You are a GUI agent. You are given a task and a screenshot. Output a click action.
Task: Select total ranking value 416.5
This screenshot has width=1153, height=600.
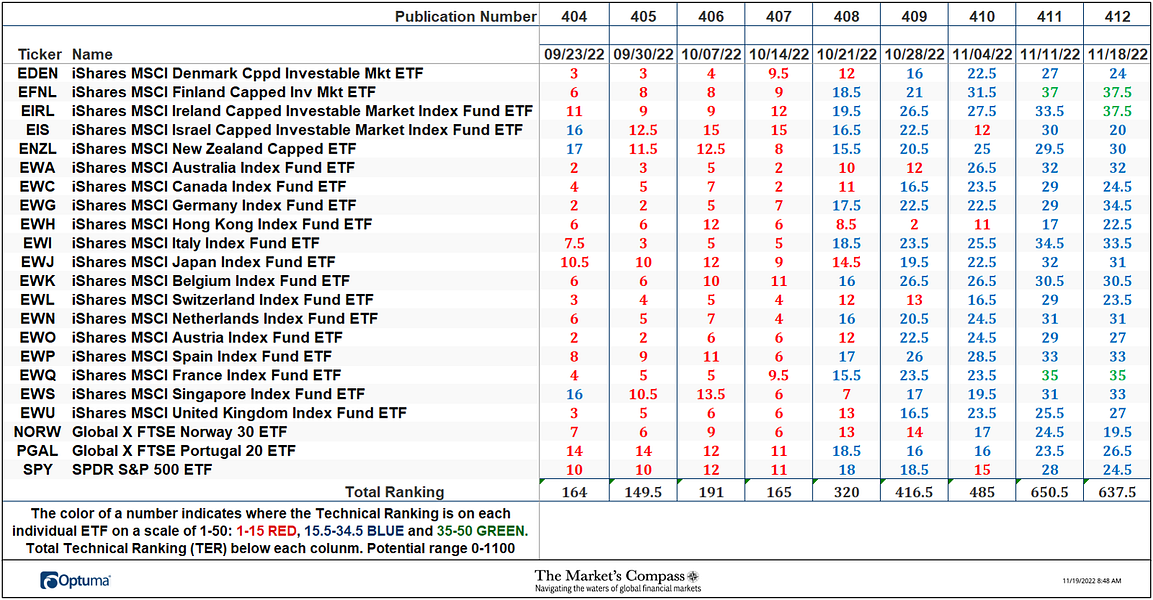click(914, 492)
